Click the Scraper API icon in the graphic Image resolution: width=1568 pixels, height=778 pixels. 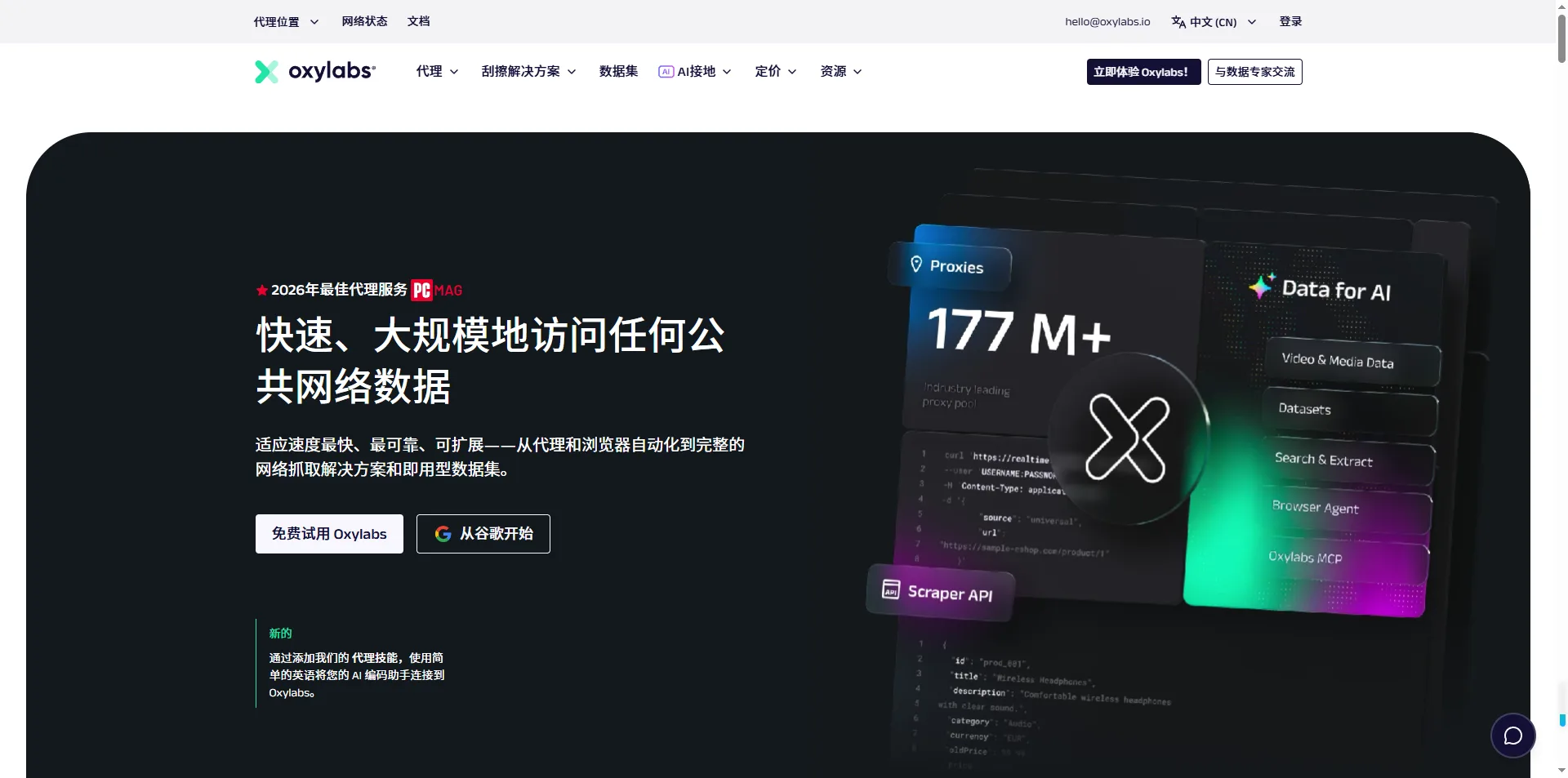click(891, 589)
